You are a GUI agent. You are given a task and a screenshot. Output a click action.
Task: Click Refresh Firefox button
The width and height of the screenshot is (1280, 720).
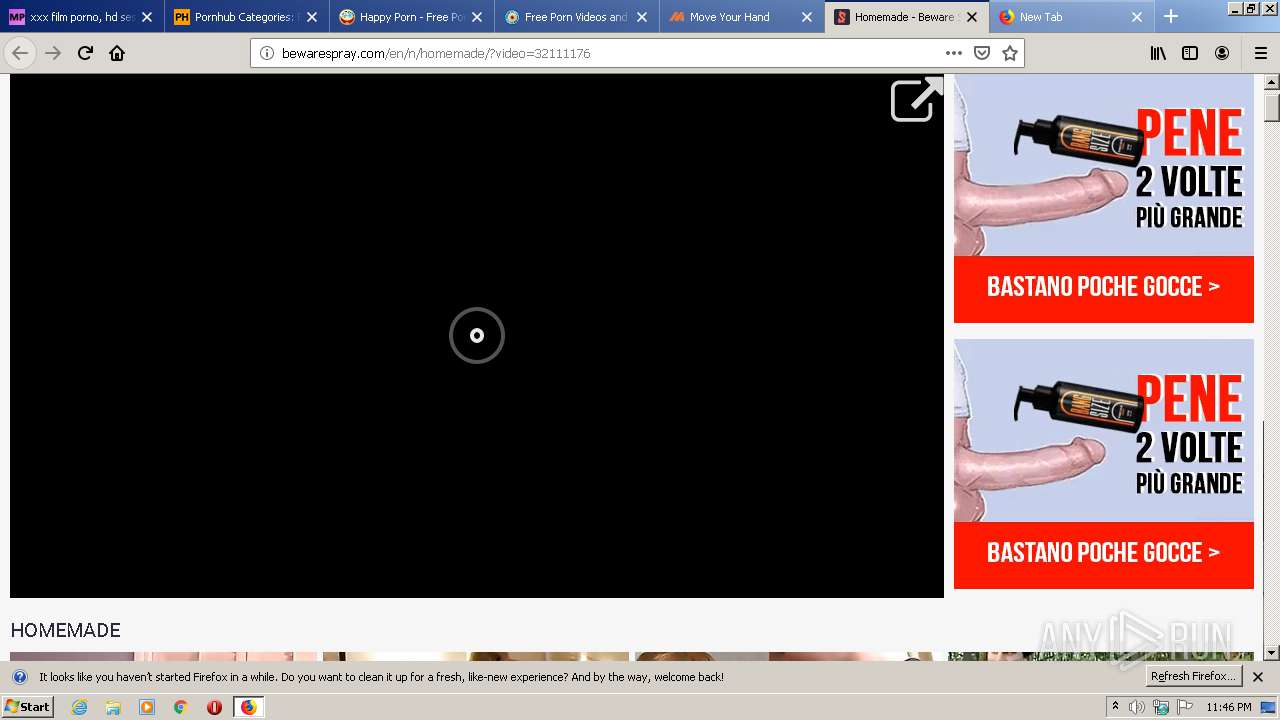[x=1194, y=676]
